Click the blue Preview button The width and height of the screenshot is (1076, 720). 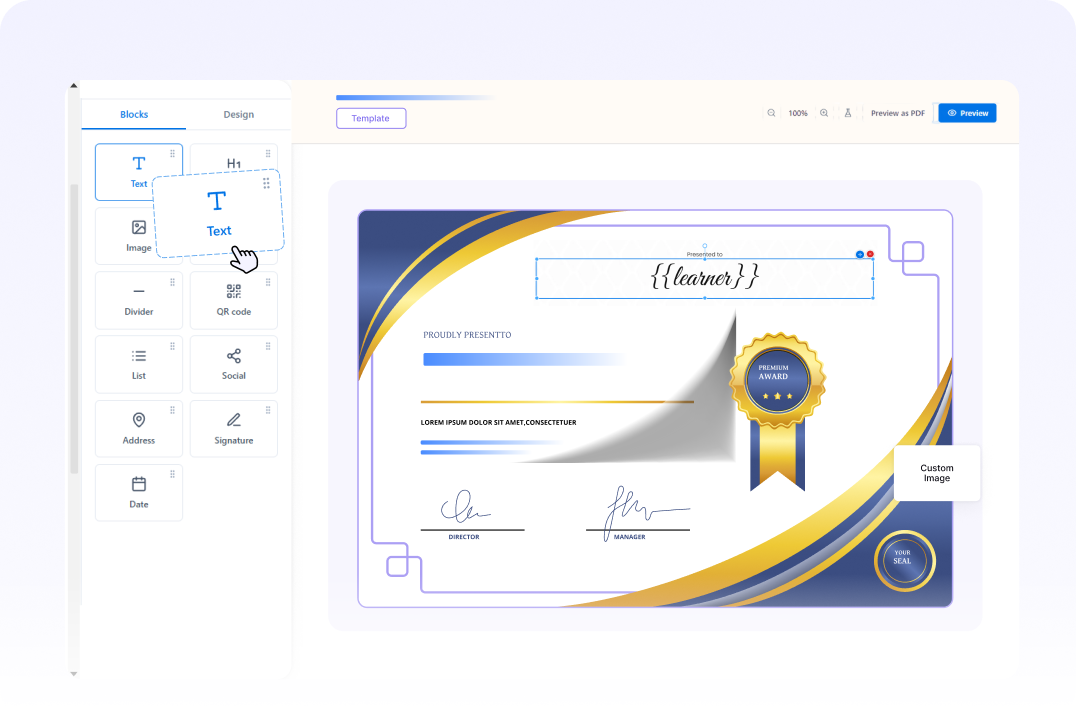968,113
